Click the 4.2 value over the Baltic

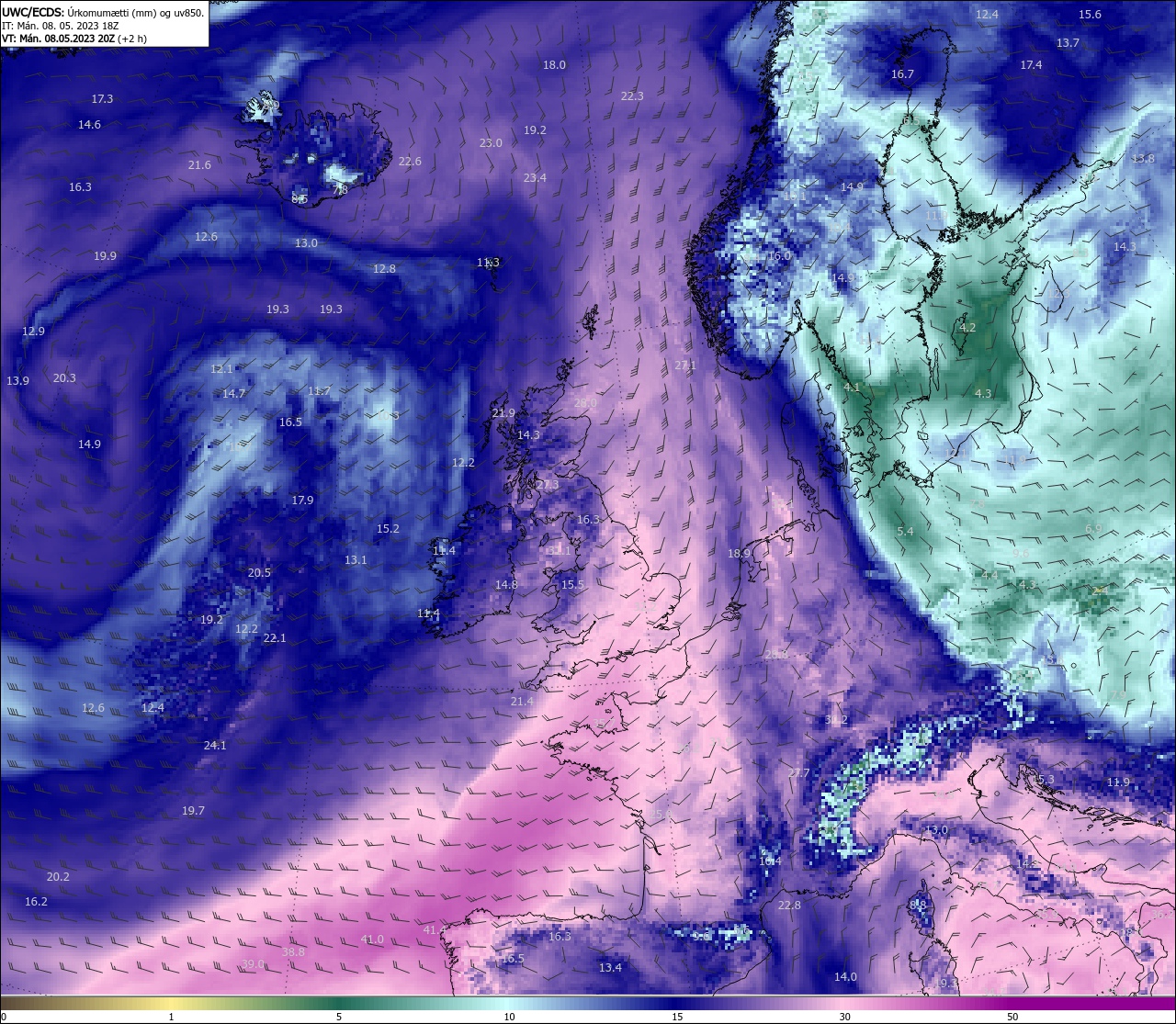[967, 328]
